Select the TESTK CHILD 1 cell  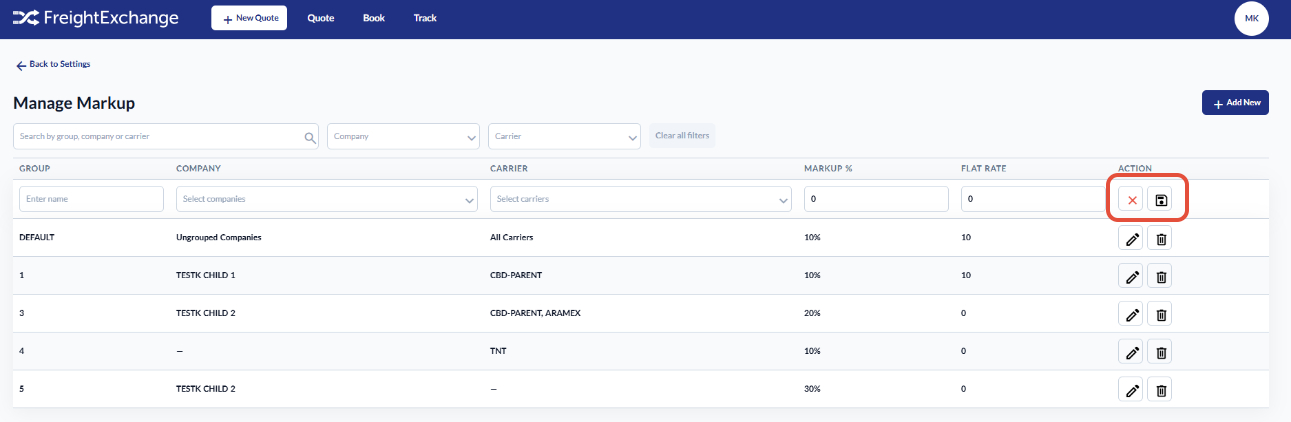point(206,277)
